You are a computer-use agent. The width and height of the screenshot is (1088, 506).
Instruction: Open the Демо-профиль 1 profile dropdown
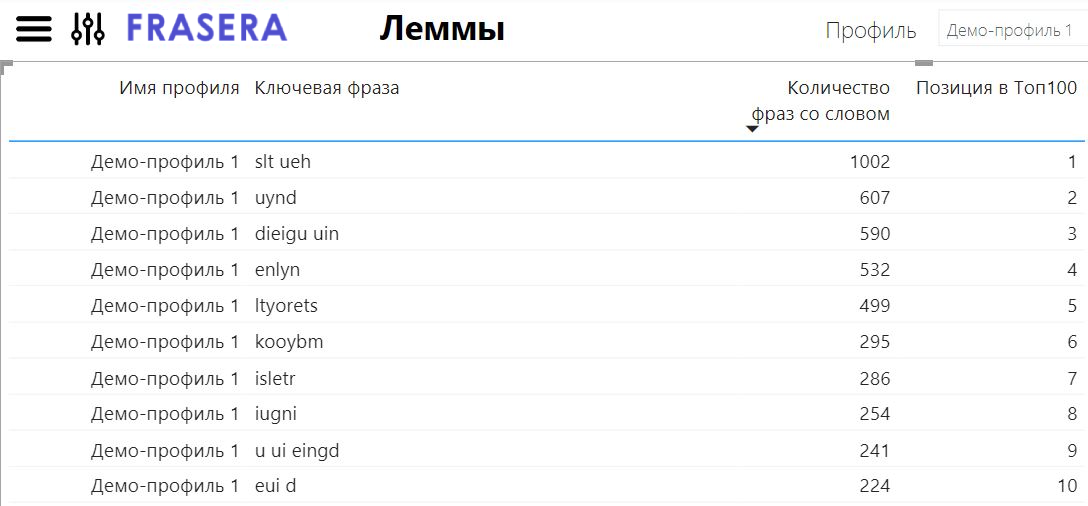[x=1010, y=30]
